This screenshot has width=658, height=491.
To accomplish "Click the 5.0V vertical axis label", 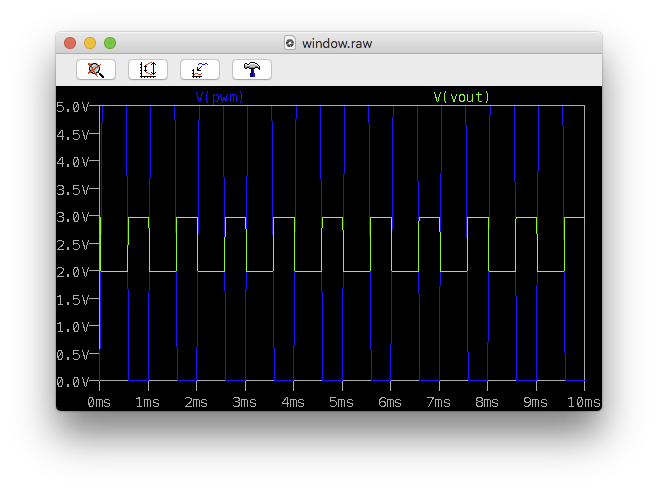I will click(x=76, y=106).
